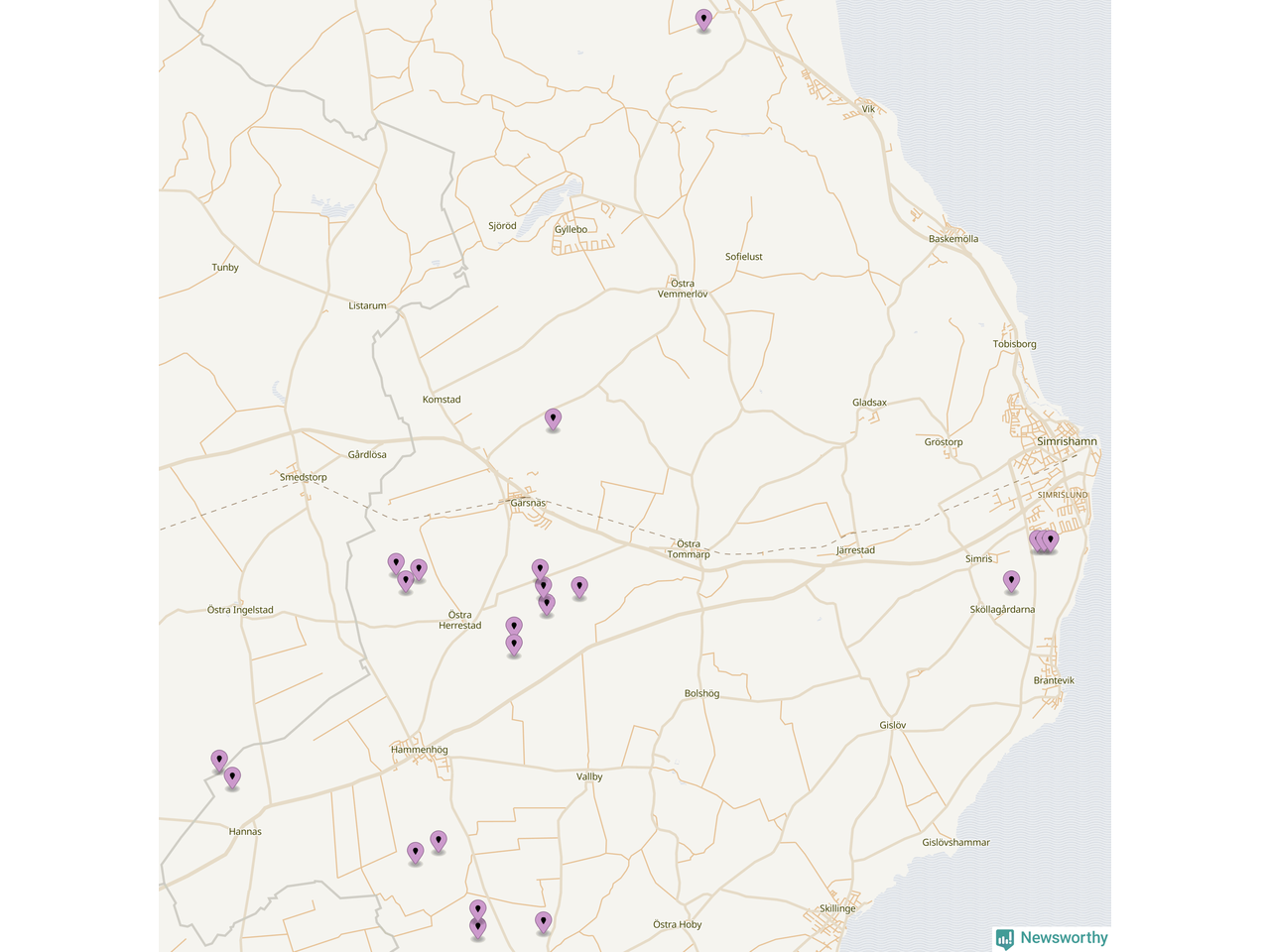Viewport: 1270px width, 952px height.
Task: Click the pin nearest the Östra Hoby label
Action: (x=543, y=922)
